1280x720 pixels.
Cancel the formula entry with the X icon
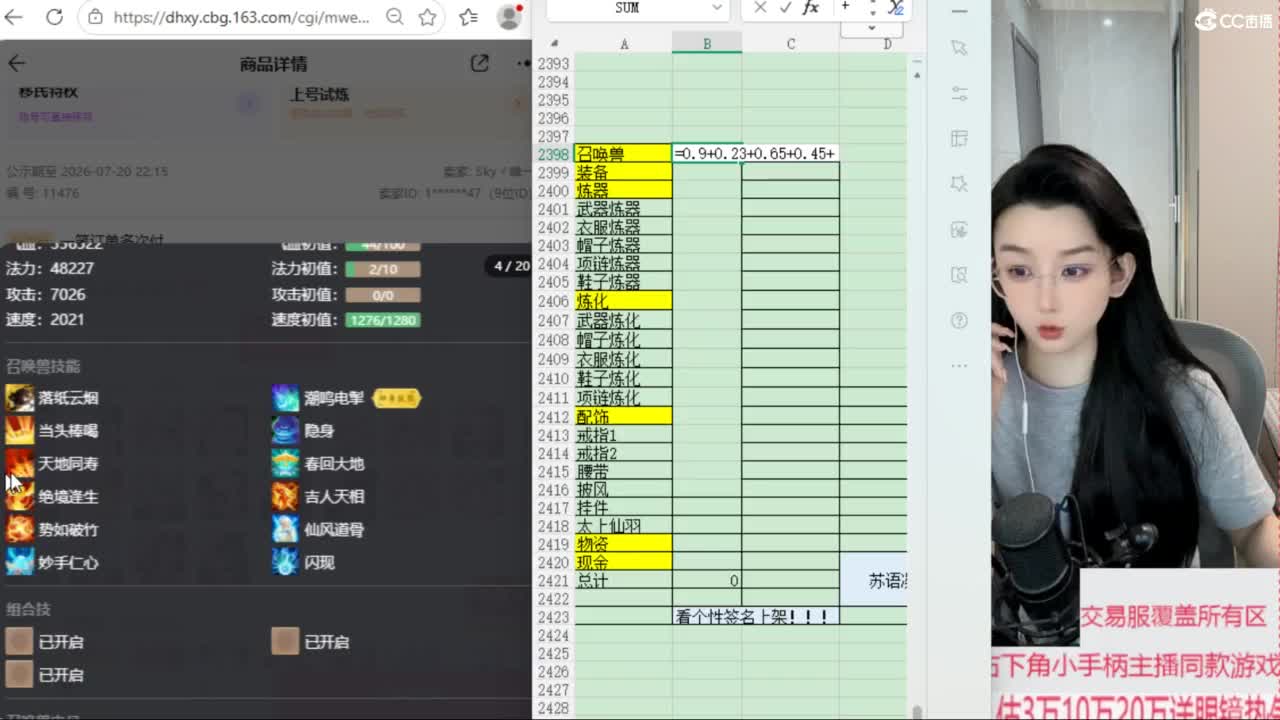tap(760, 8)
